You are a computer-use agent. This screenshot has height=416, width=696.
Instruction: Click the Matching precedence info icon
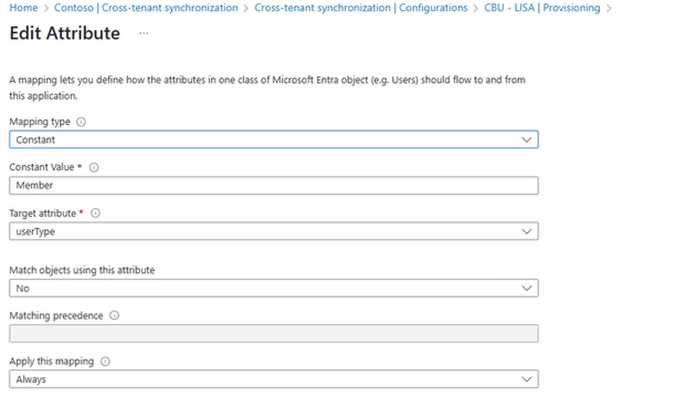(x=114, y=316)
